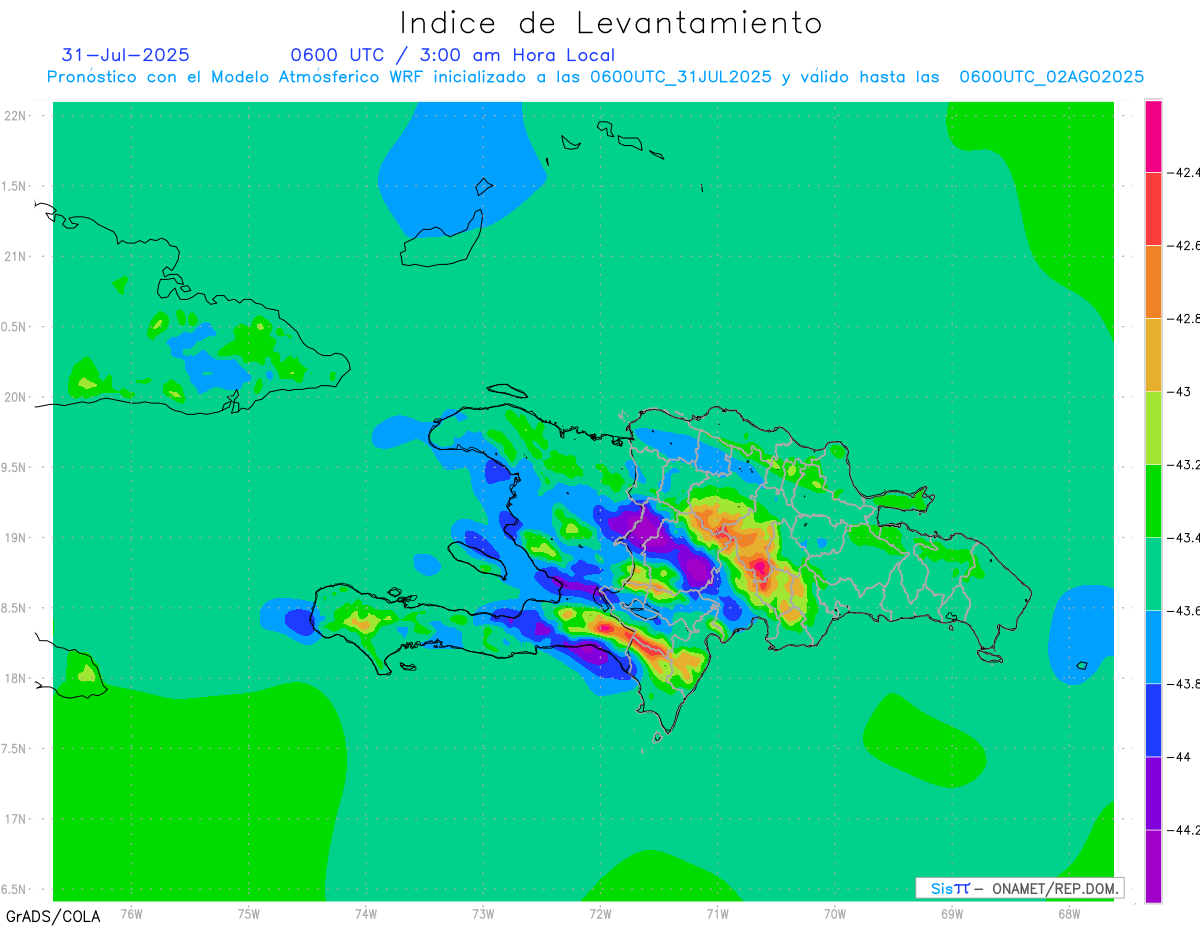Select purple swatch between -44 and -44.2

tap(1153, 793)
